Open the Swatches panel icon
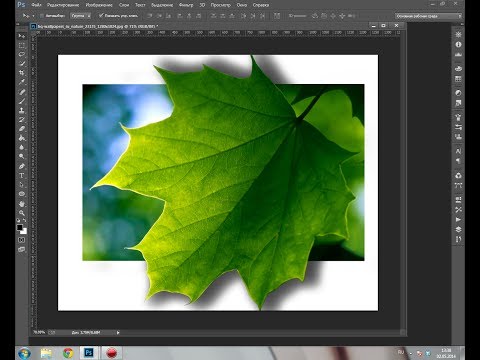Image resolution: width=480 pixels, height=360 pixels. 459,79
